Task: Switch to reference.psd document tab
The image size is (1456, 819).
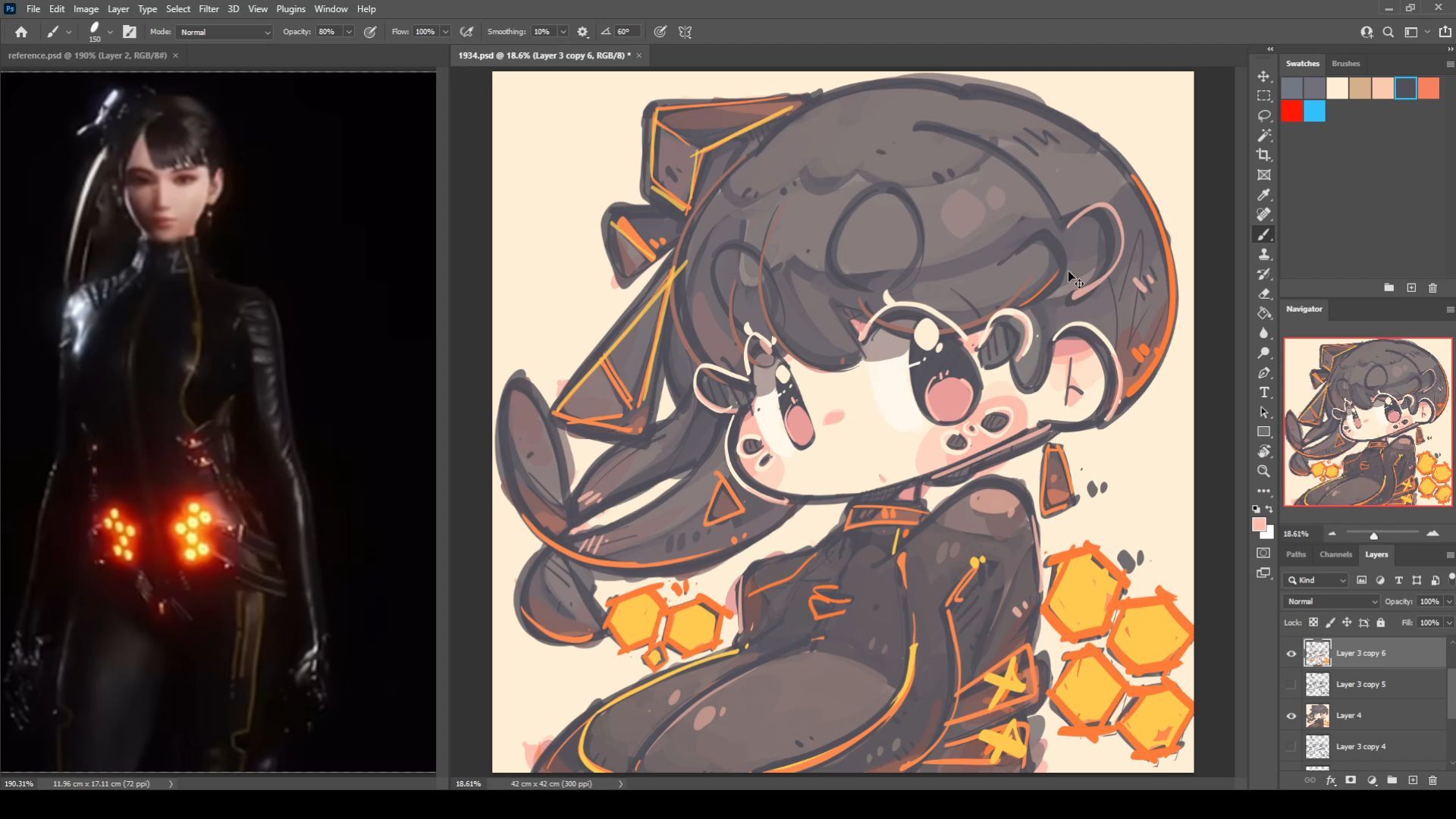Action: [87, 55]
